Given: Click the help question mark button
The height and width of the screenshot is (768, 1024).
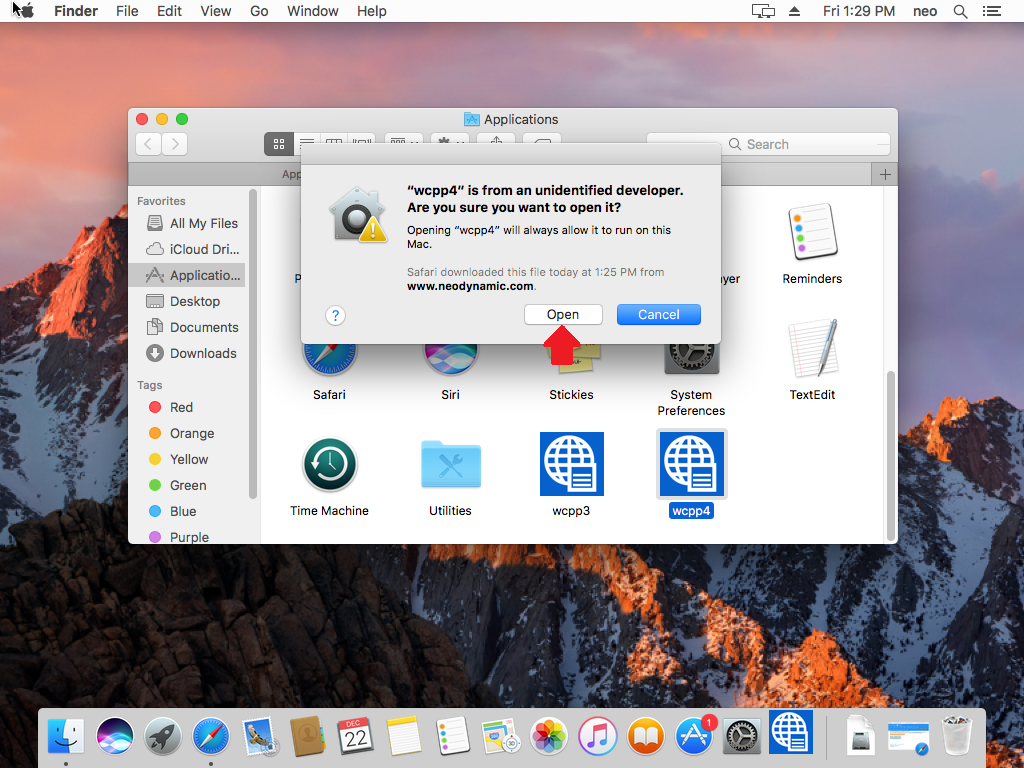Looking at the screenshot, I should [x=335, y=315].
